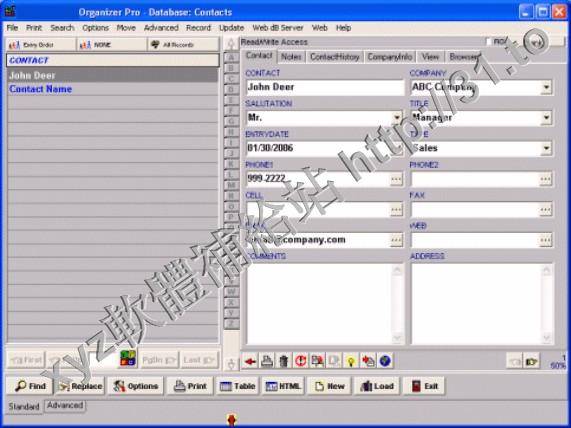
Task: Click the lightbulb icon
Action: tap(351, 361)
